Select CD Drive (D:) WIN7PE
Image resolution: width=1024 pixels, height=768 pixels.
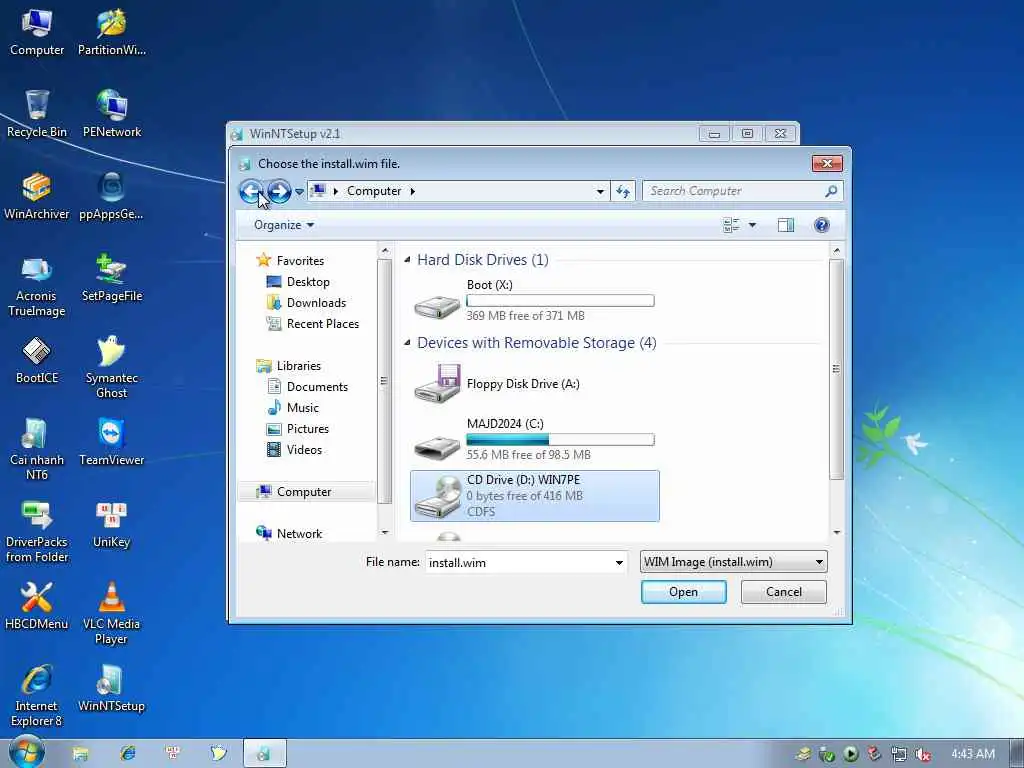(534, 496)
